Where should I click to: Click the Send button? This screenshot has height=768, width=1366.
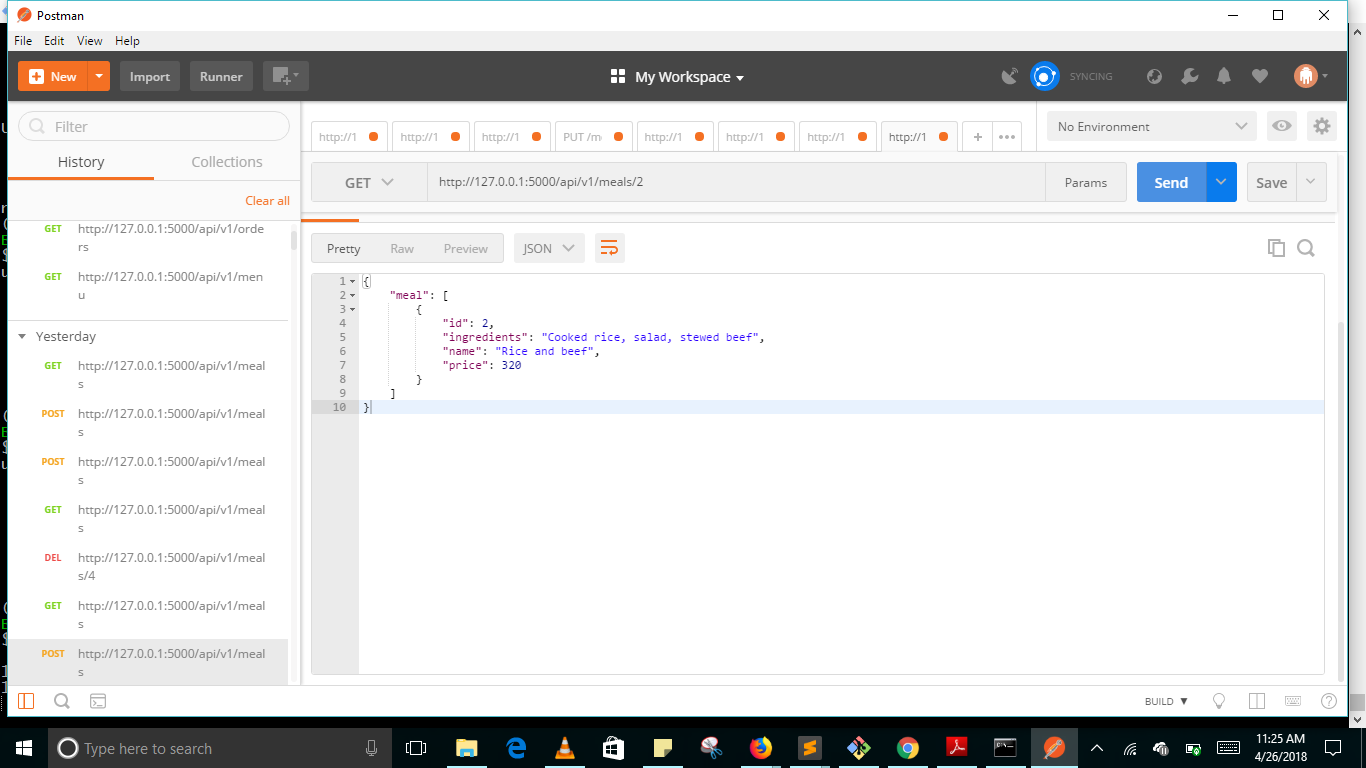tap(1172, 182)
